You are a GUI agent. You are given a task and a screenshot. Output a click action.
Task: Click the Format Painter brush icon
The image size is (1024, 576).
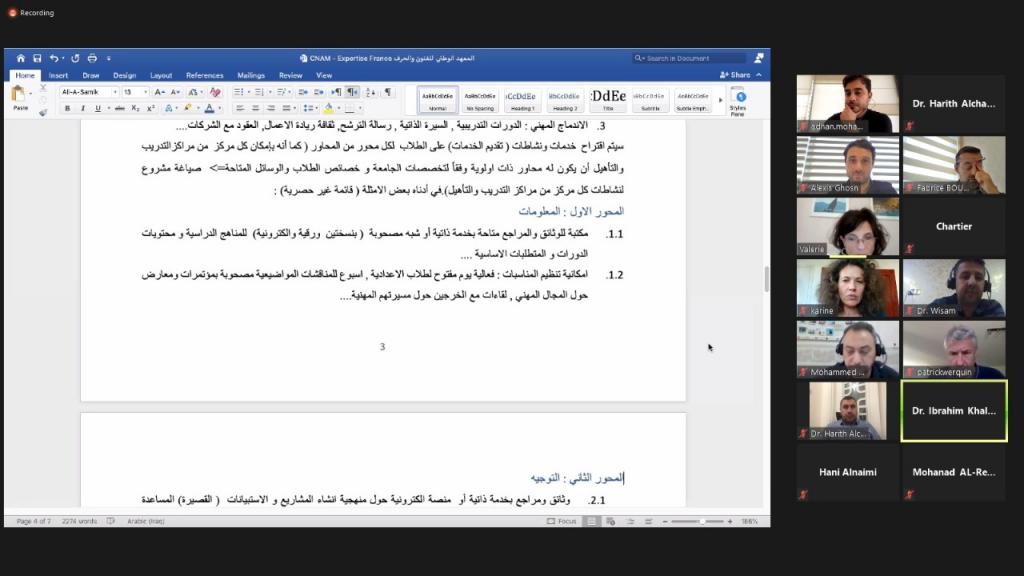click(42, 112)
